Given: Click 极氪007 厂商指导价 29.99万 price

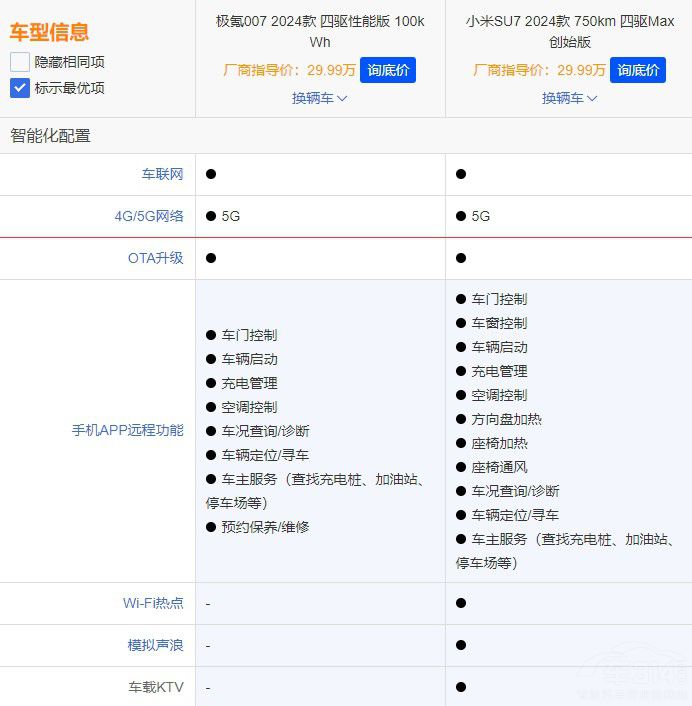Looking at the screenshot, I should pyautogui.click(x=289, y=70).
